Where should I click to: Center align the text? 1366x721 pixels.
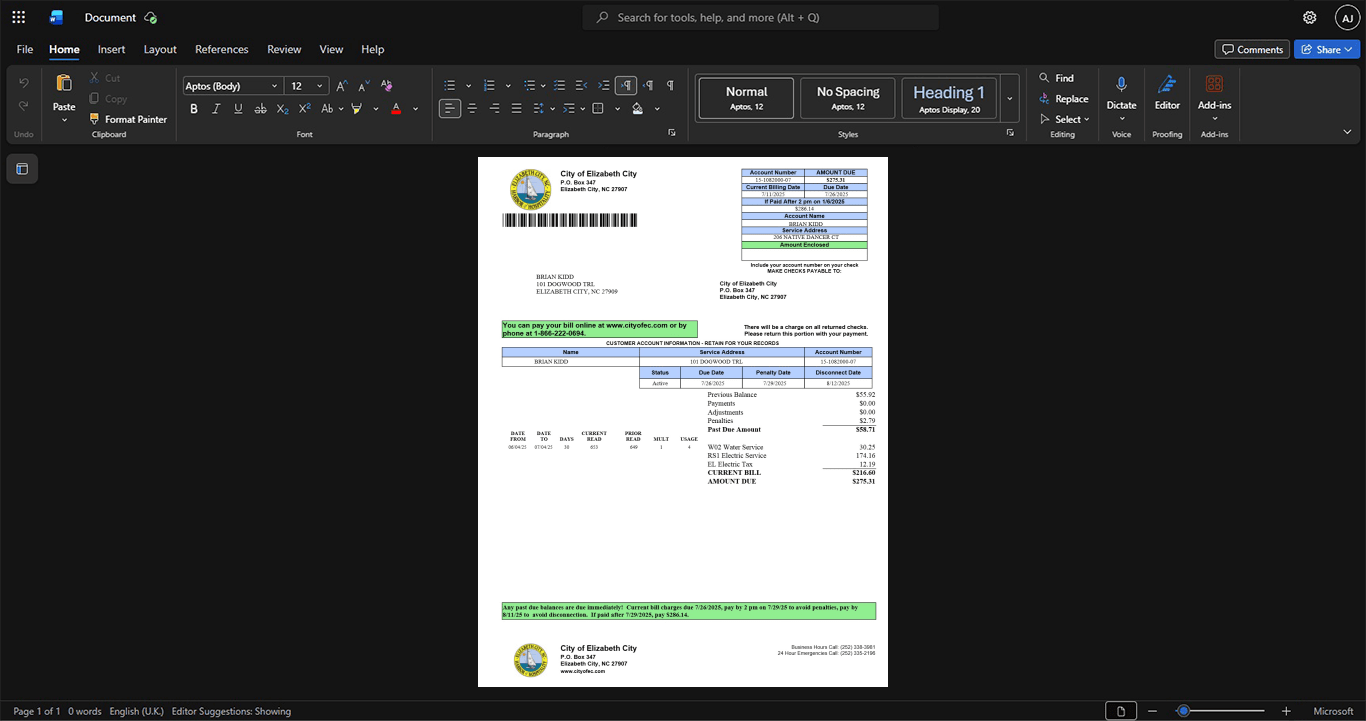pos(472,108)
